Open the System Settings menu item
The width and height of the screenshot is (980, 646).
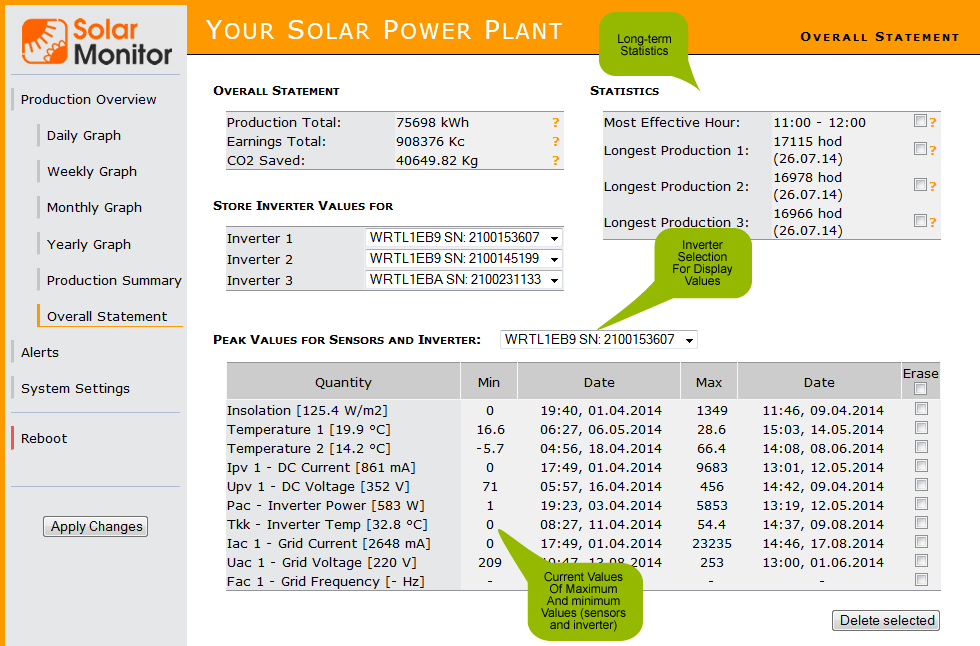(75, 389)
